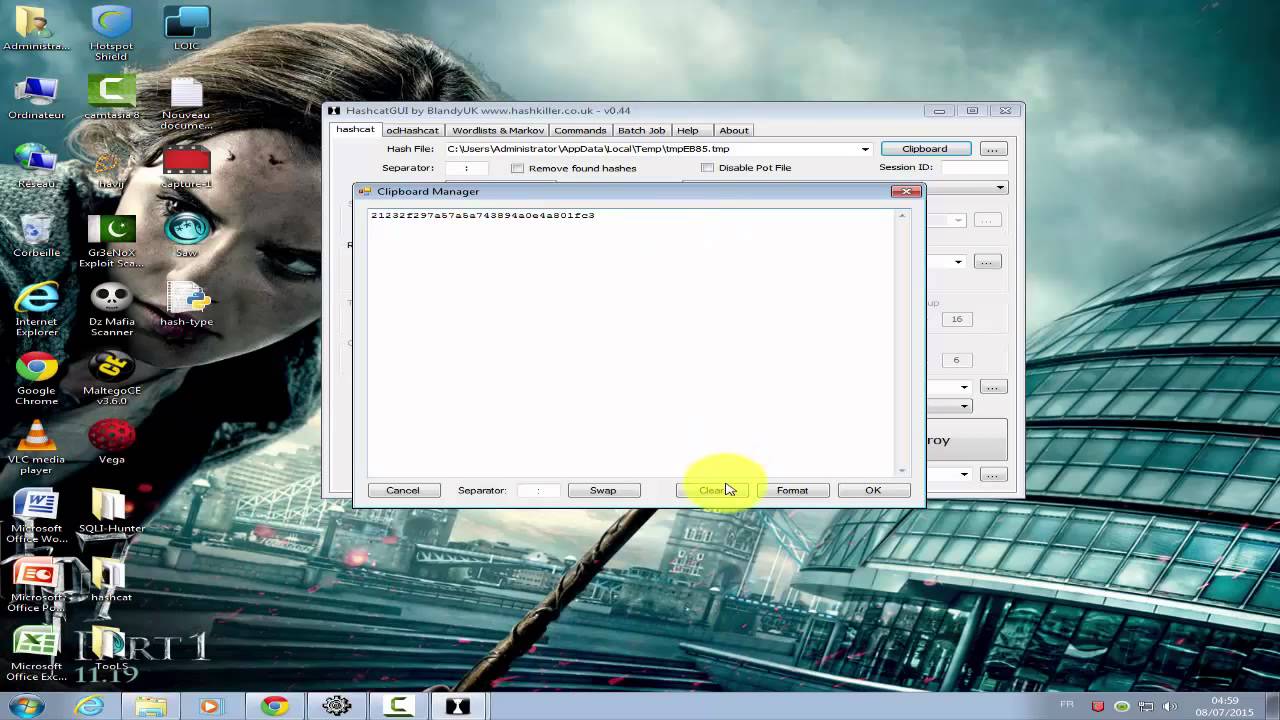This screenshot has width=1280, height=720.
Task: Tick the Disable Pot File checkbox
Action: pos(707,167)
